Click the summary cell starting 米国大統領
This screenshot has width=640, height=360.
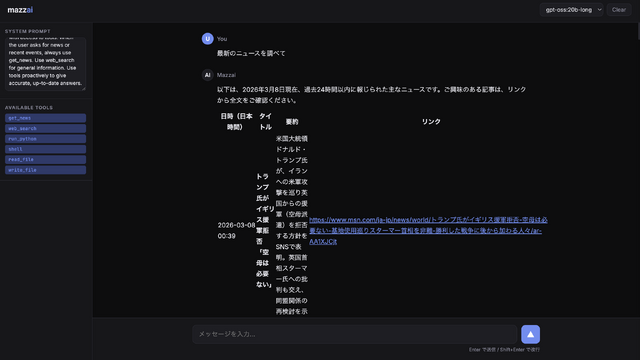click(x=292, y=225)
